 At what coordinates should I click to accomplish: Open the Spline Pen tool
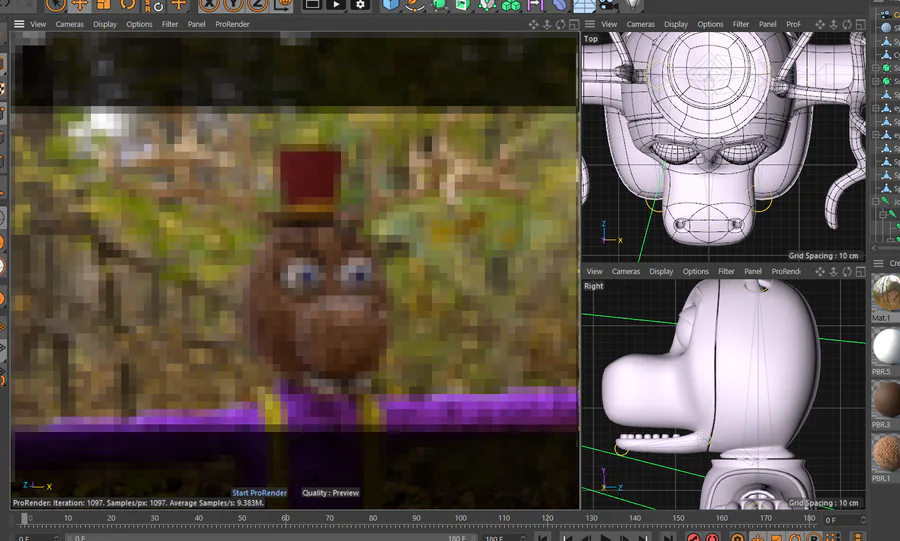[414, 5]
